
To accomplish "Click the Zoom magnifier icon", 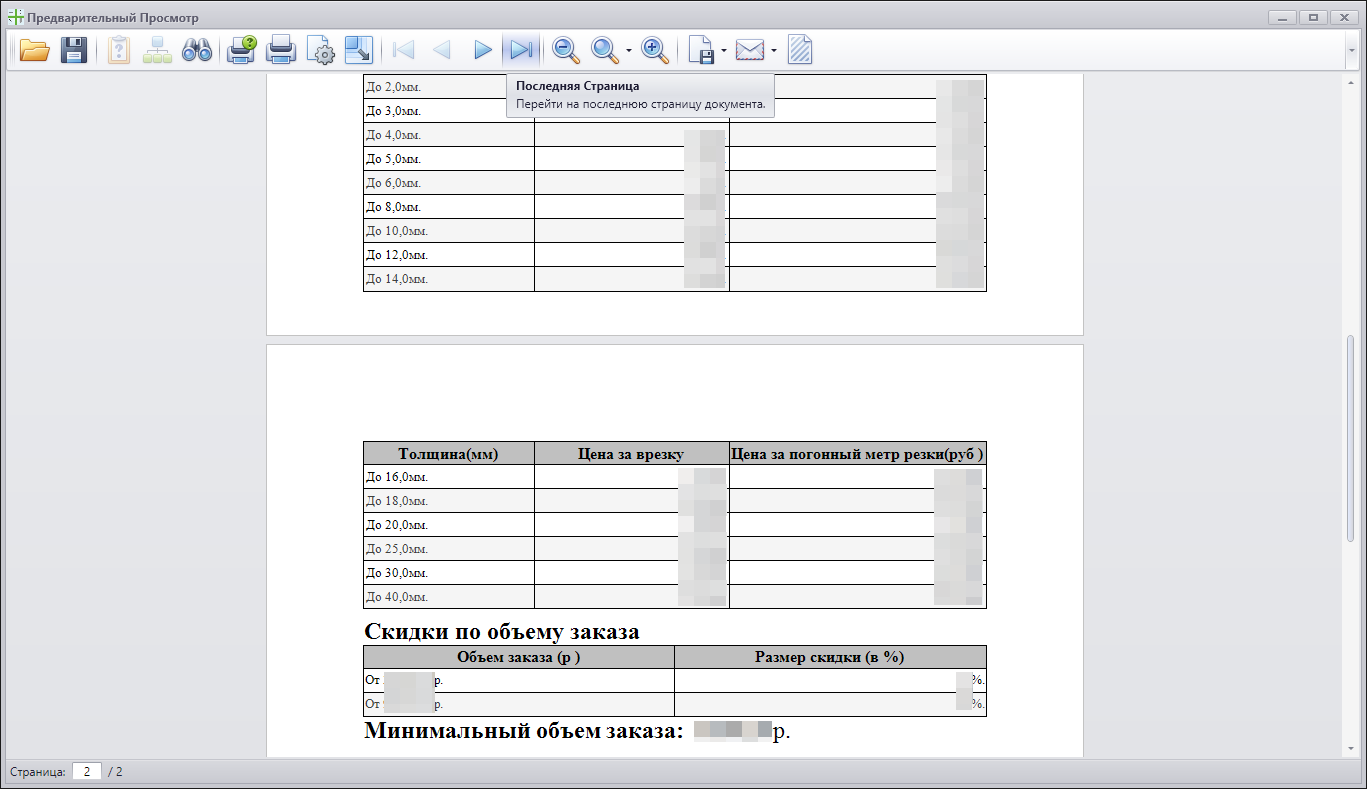I will [604, 50].
